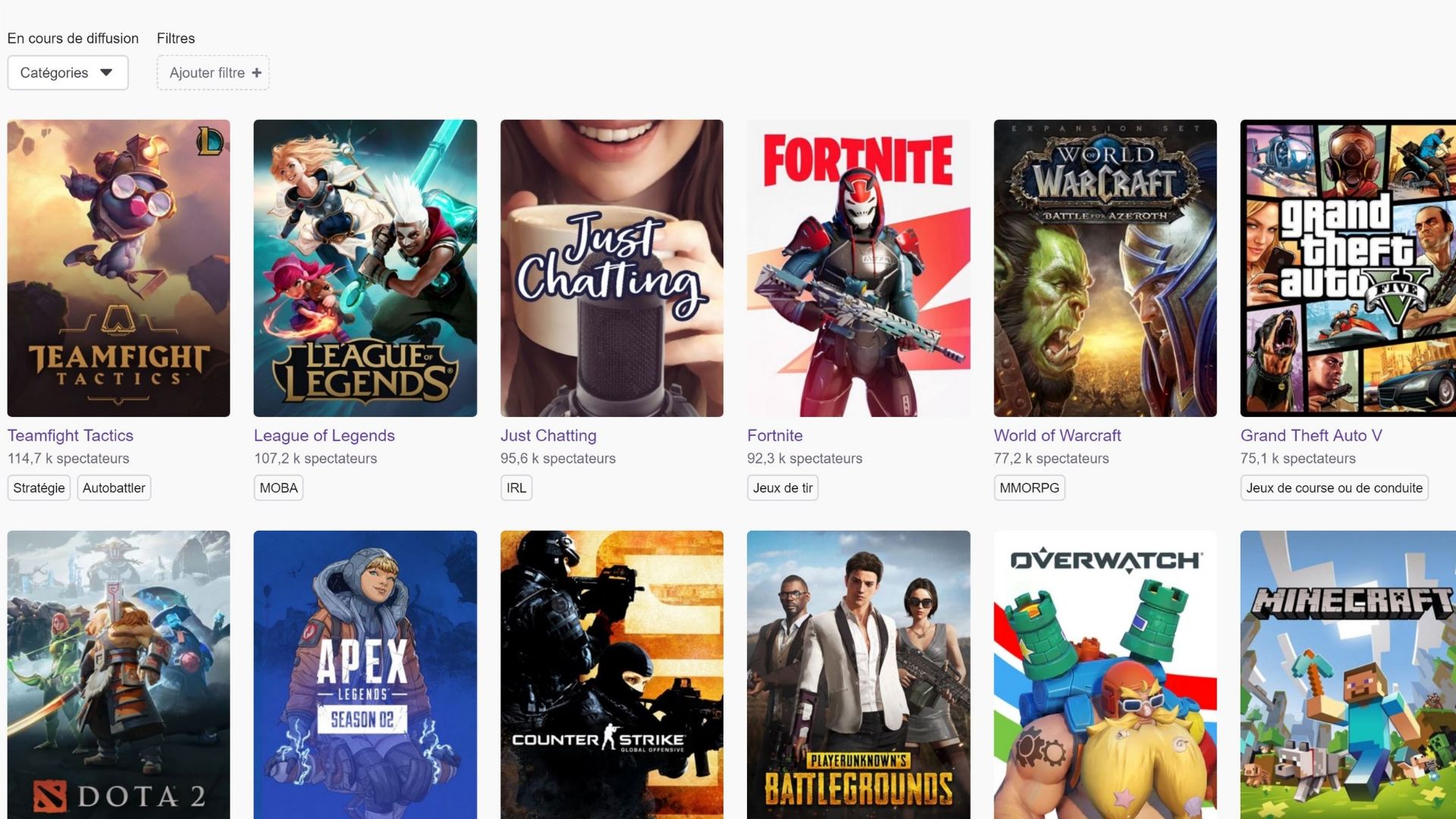The width and height of the screenshot is (1456, 819).
Task: Click the 114,7 k spectateurs text
Action: pos(68,458)
